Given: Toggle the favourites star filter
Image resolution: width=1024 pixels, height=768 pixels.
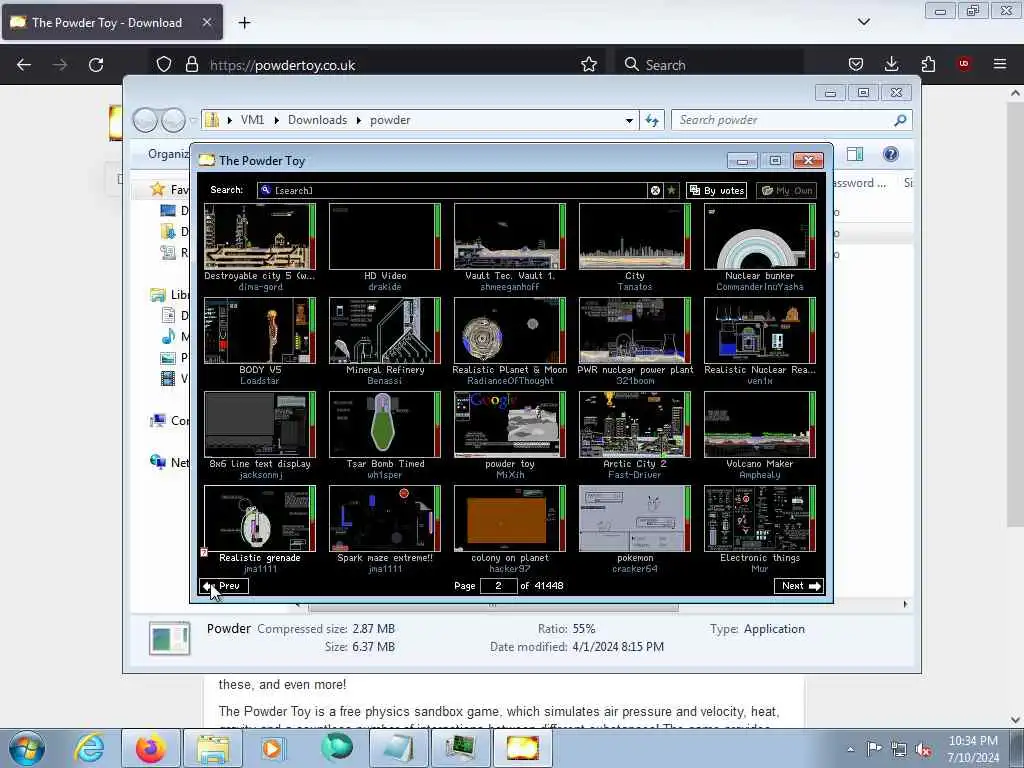Looking at the screenshot, I should [671, 190].
